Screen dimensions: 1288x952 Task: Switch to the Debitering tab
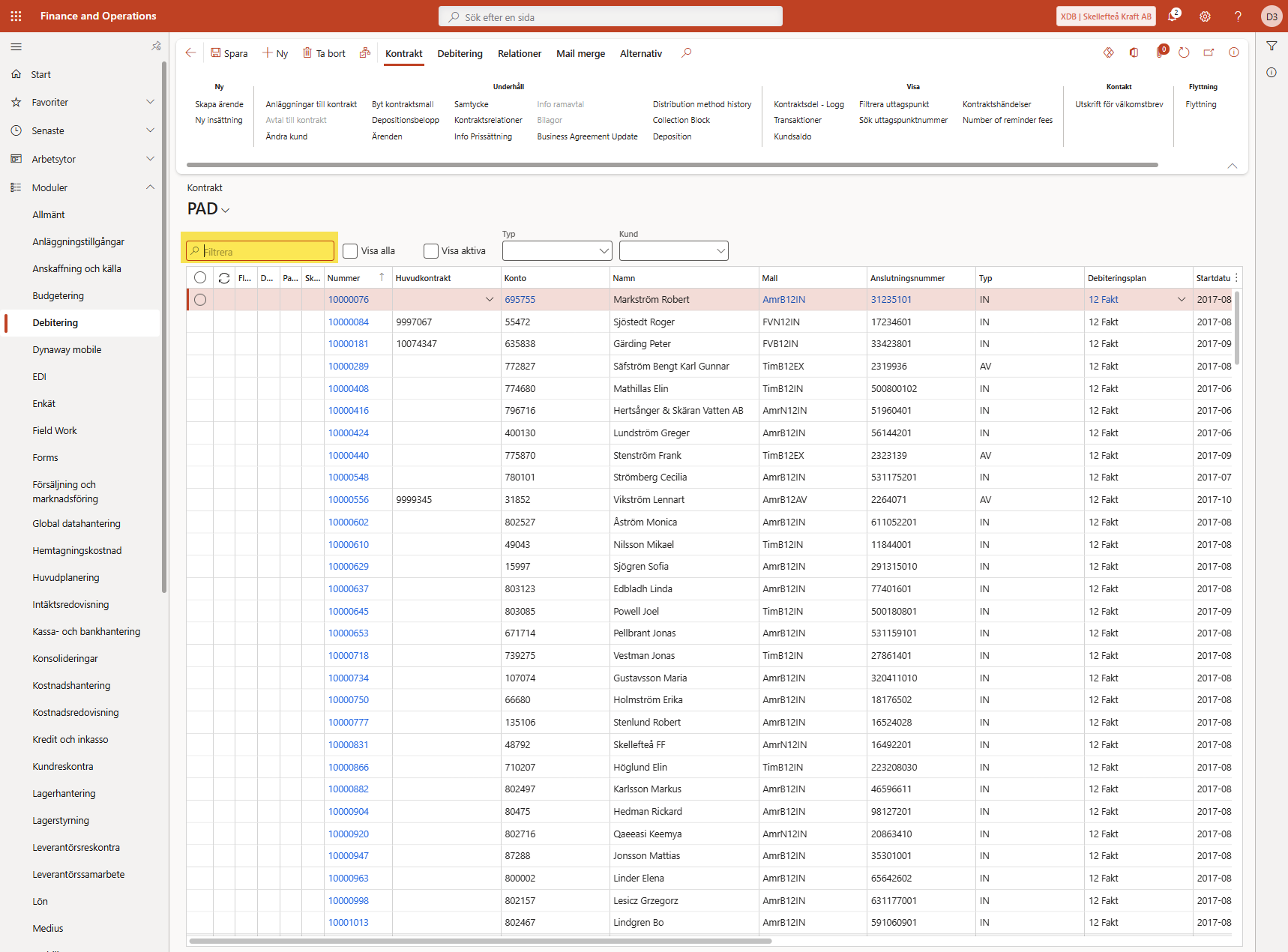460,54
